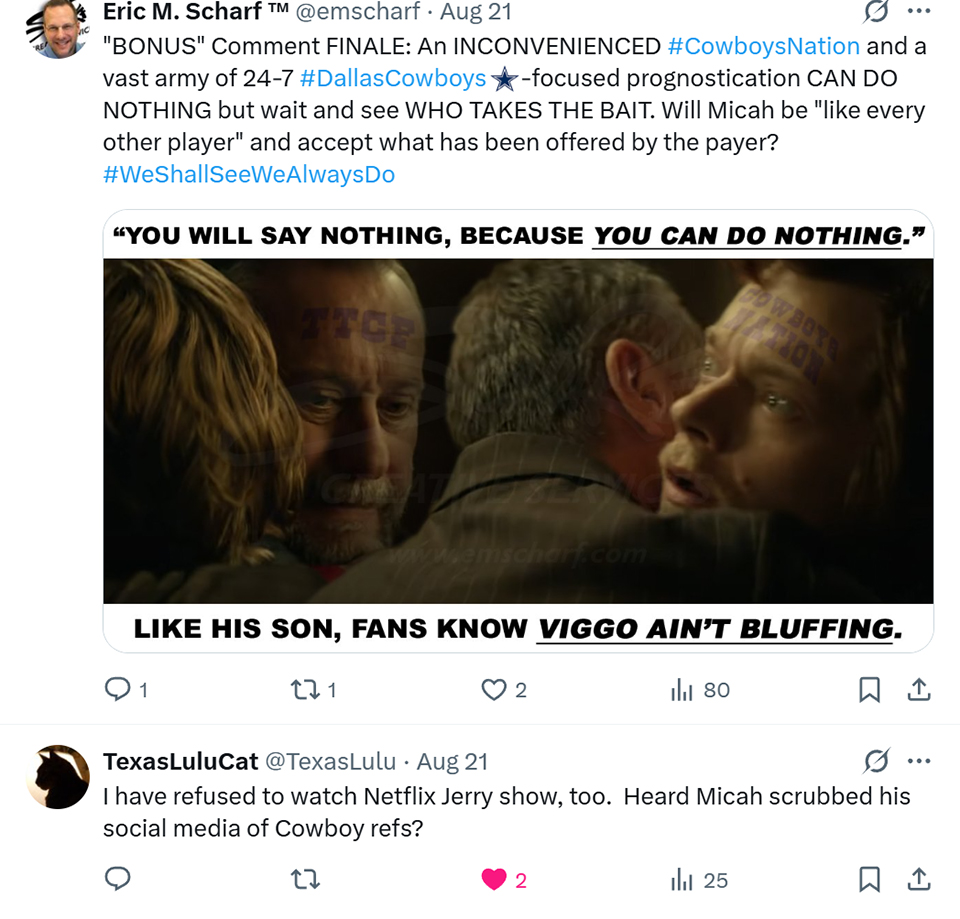960x919 pixels.
Task: Reply to Eric M. Scharf's post
Action: pyautogui.click(x=118, y=689)
